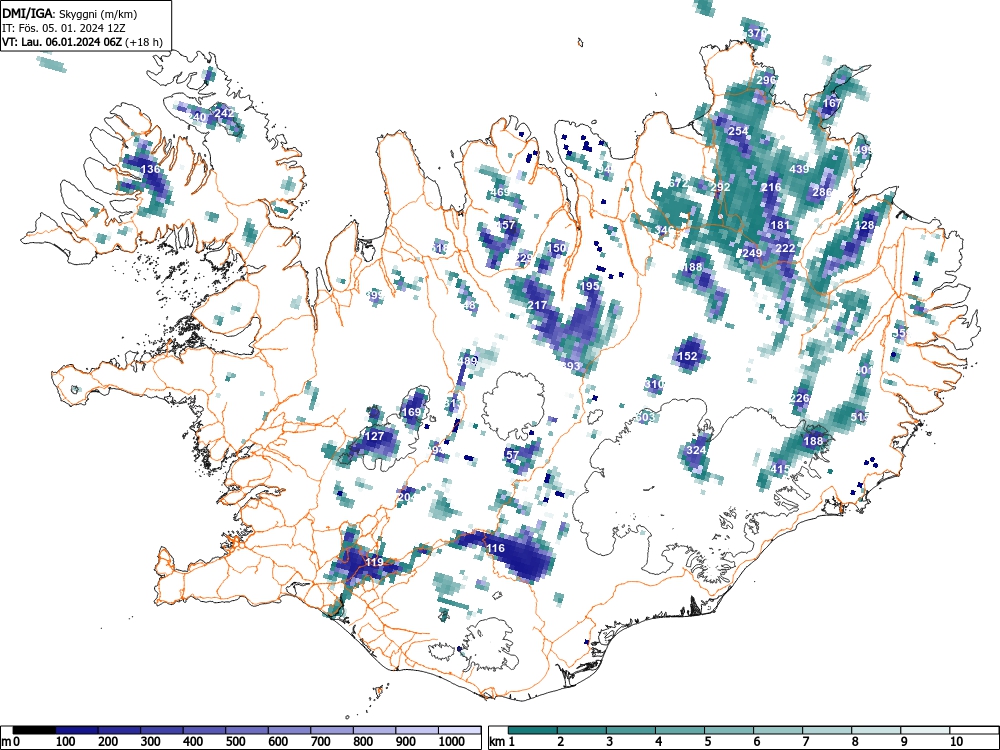Screen dimensions: 1000x750
Task: Click the 'VT: Lau. 06.01.2024 06Z' valid time
Action: (63, 42)
